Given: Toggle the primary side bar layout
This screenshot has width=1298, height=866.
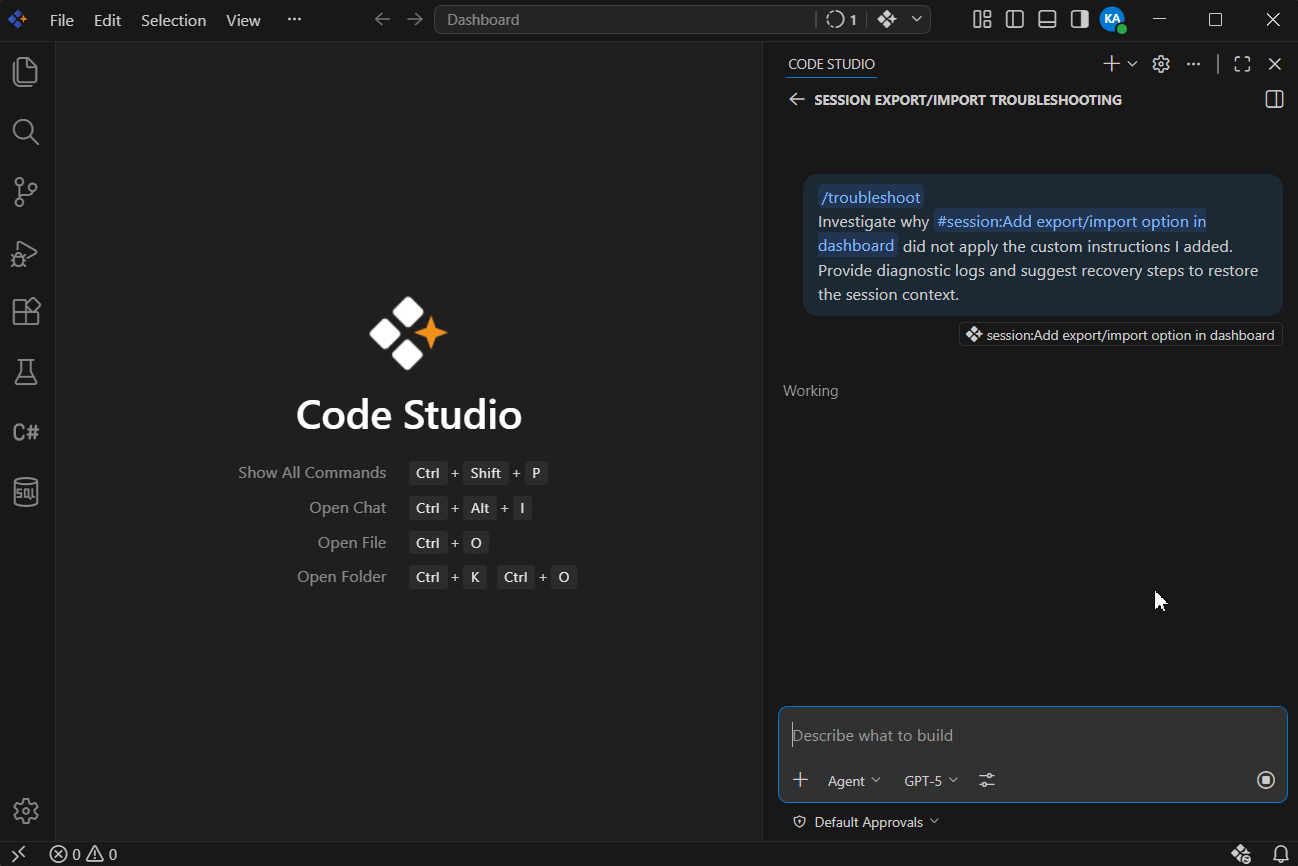Looking at the screenshot, I should point(1015,19).
